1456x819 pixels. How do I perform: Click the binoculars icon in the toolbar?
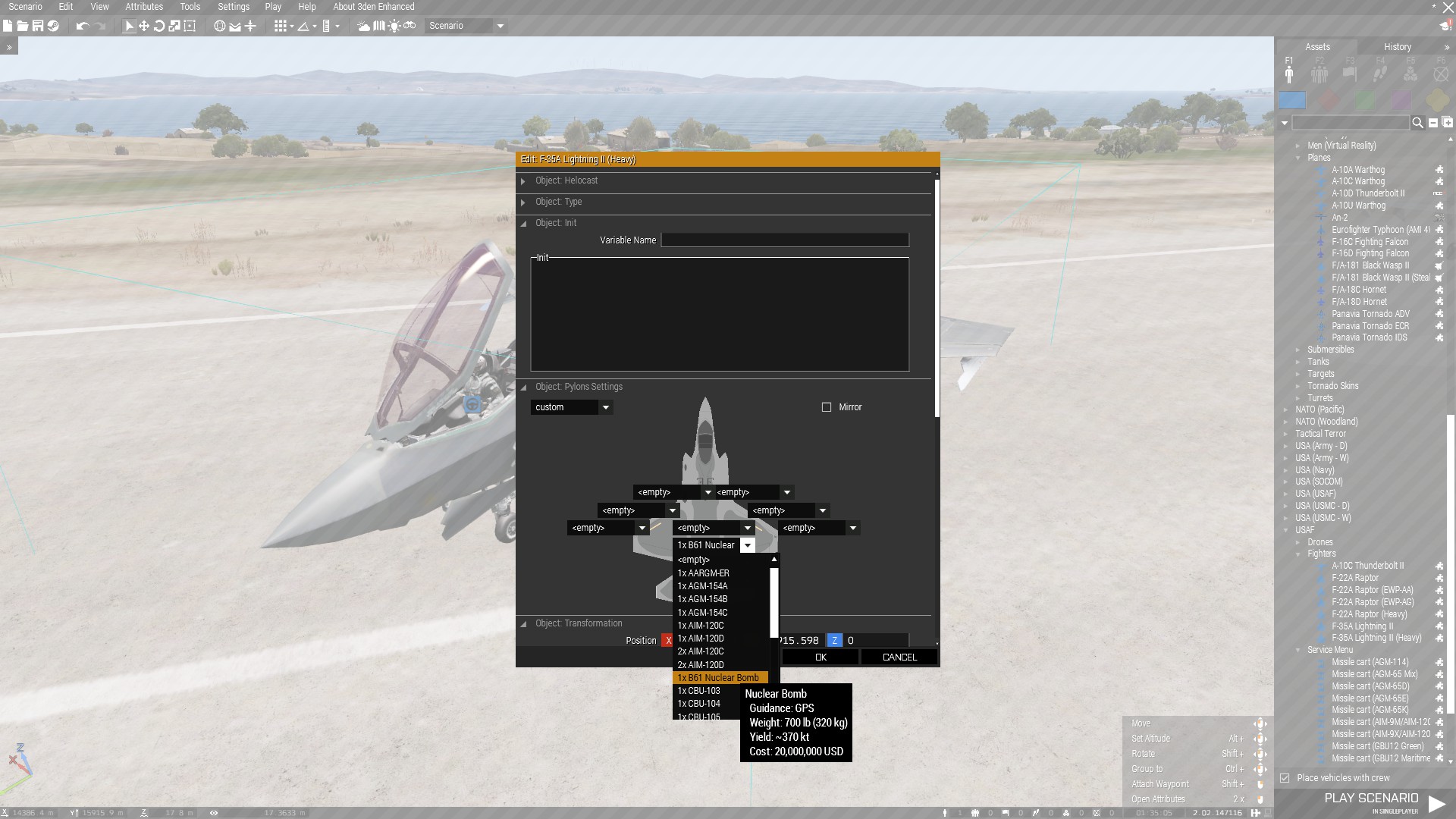coord(409,26)
